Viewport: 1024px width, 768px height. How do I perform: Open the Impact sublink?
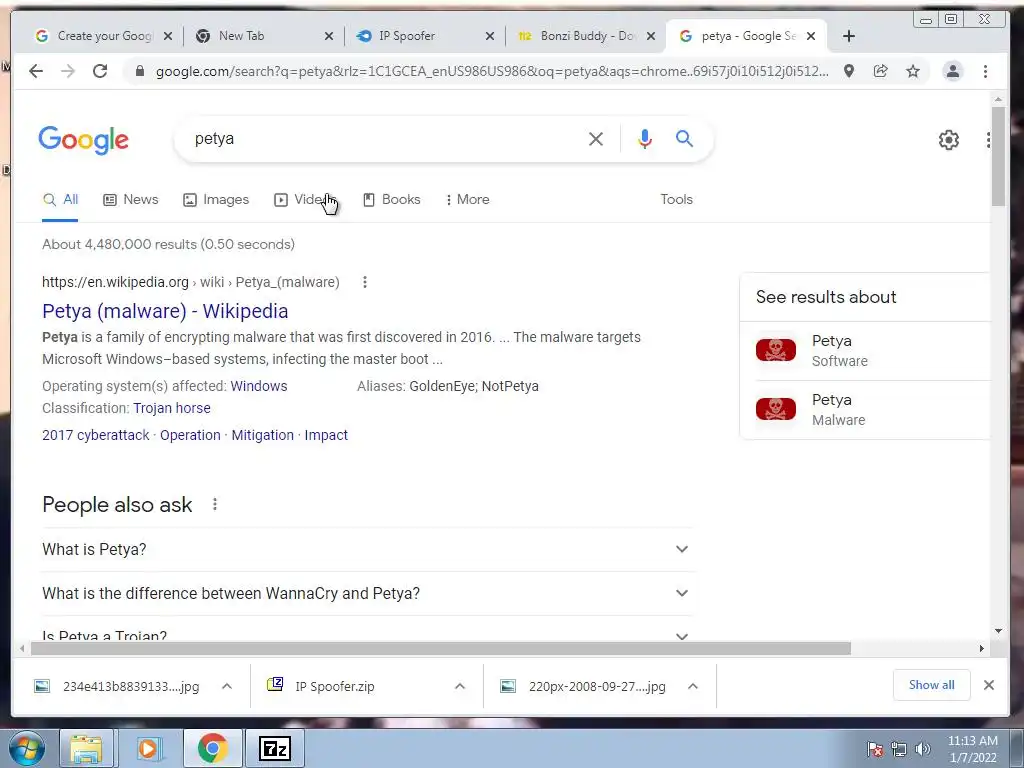click(x=326, y=435)
